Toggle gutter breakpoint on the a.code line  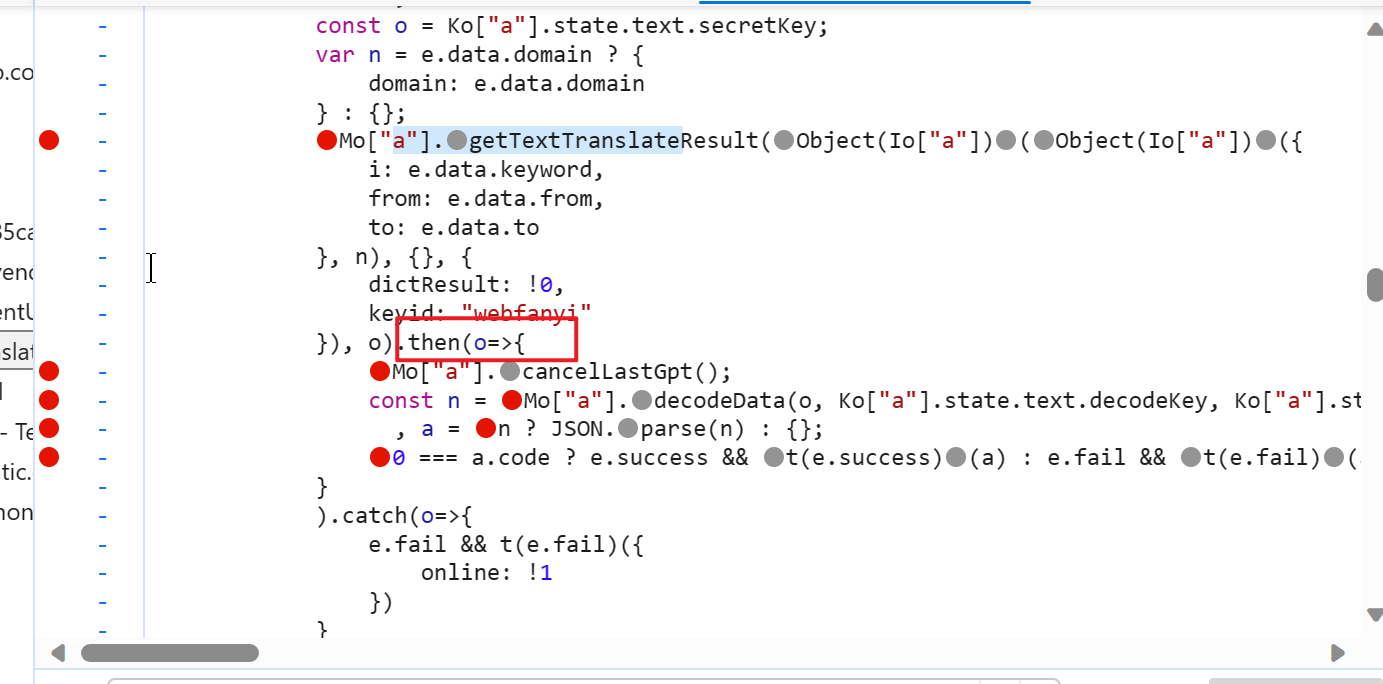click(49, 458)
